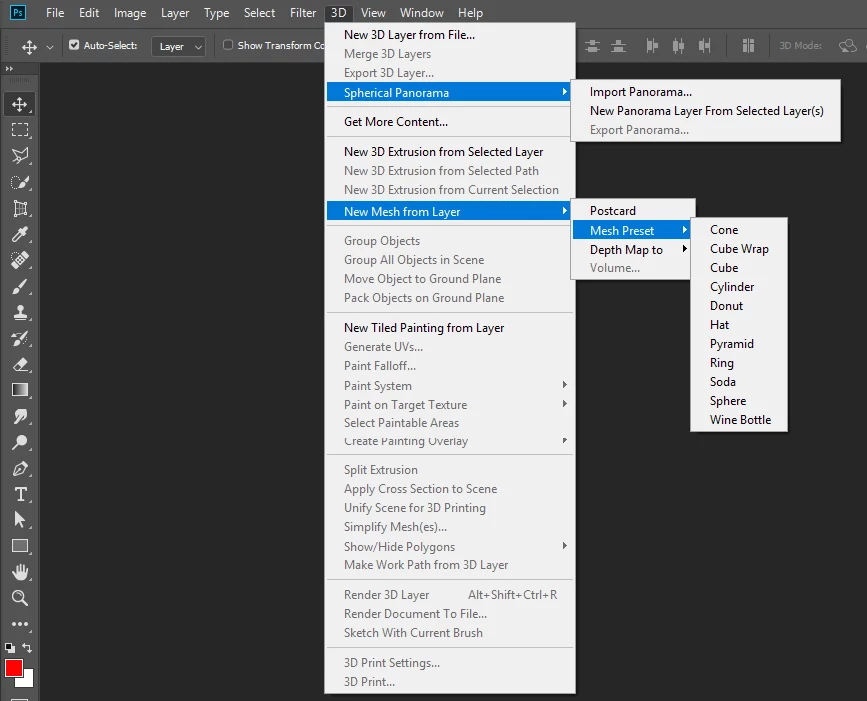Expand the Show/Hide Polygons submenu
Viewport: 867px width, 701px height.
[x=448, y=547]
